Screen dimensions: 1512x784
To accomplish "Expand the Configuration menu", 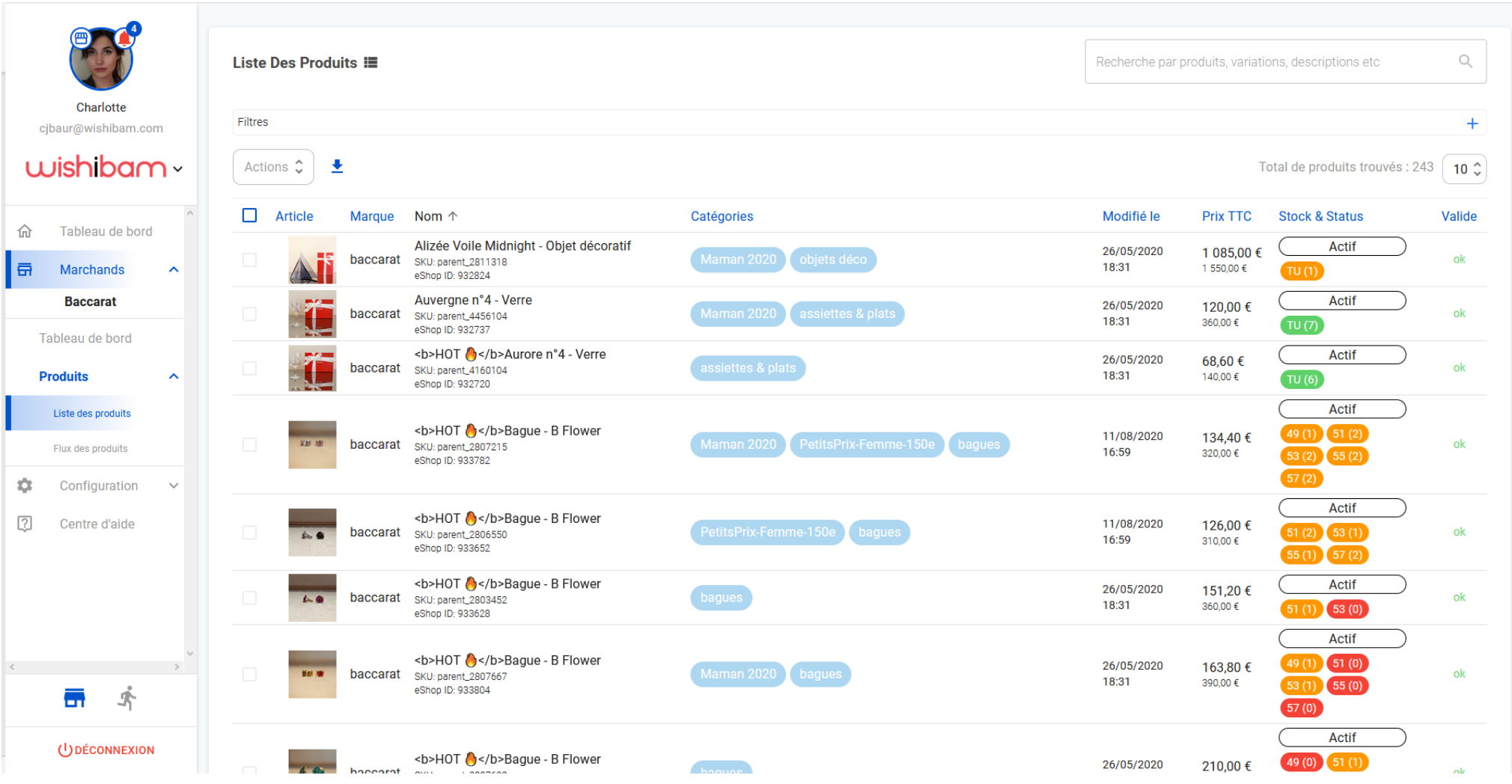I will 174,486.
